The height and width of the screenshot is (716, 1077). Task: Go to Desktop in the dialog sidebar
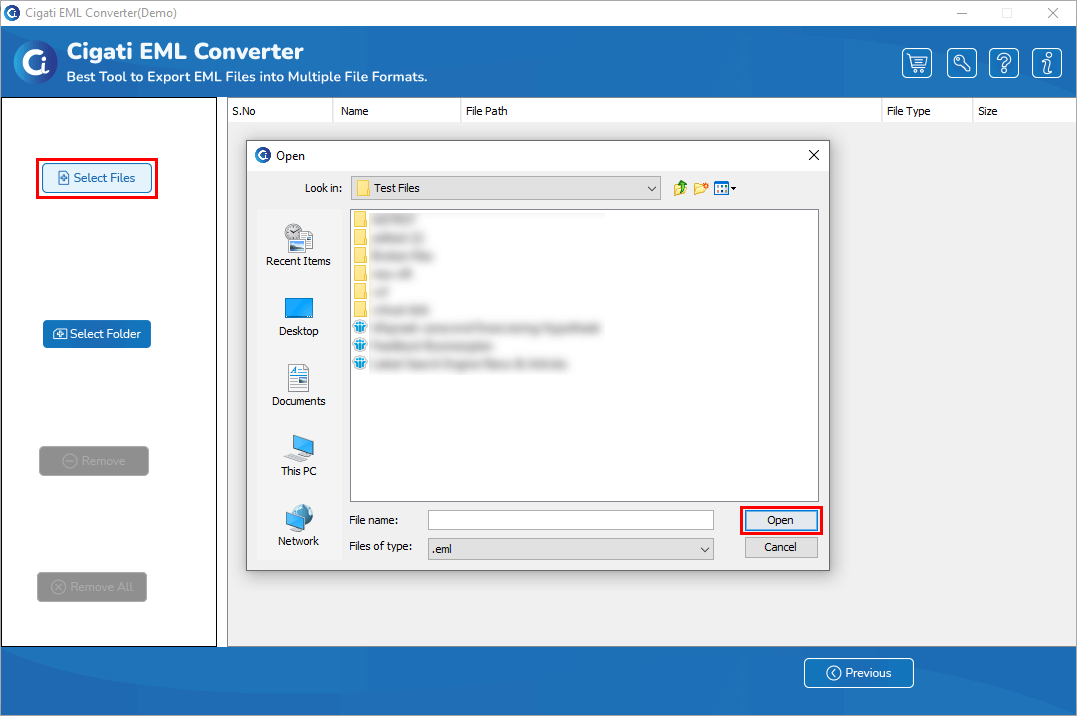(x=298, y=317)
